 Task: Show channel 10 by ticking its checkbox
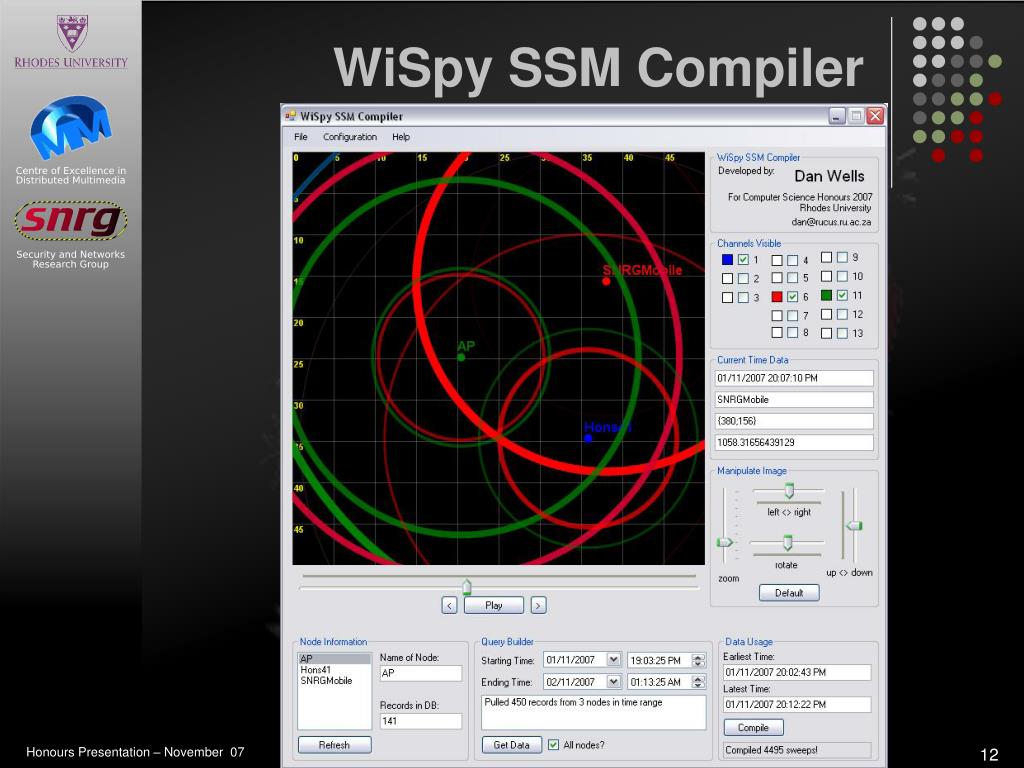(x=842, y=276)
